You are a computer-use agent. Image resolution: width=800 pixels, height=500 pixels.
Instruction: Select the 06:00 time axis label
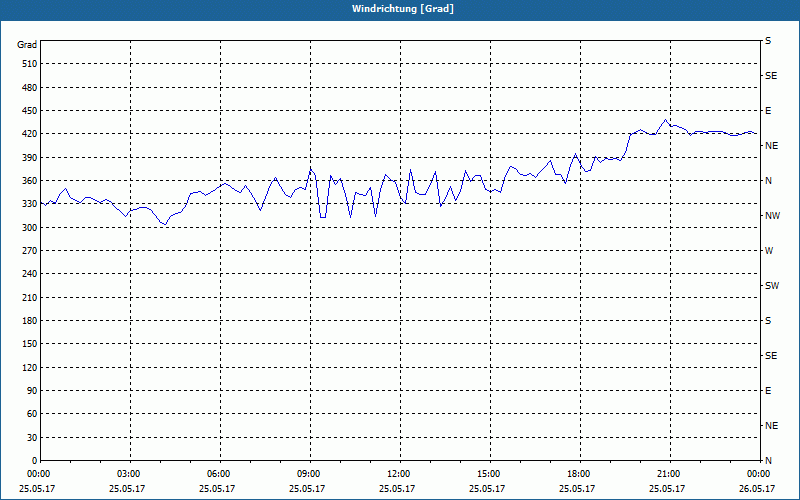point(219,474)
